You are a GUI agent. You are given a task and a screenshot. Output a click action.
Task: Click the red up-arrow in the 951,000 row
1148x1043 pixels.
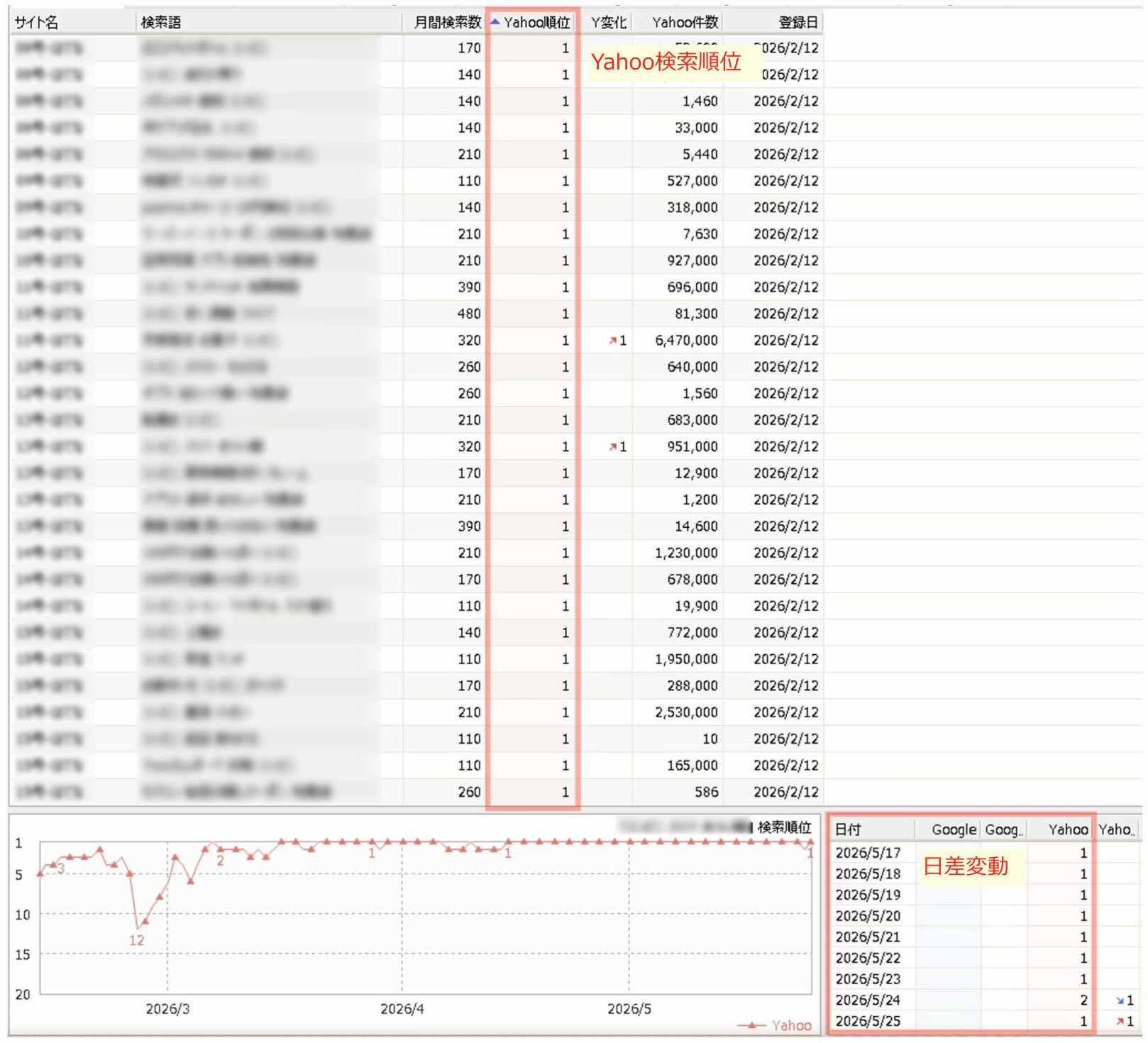613,447
